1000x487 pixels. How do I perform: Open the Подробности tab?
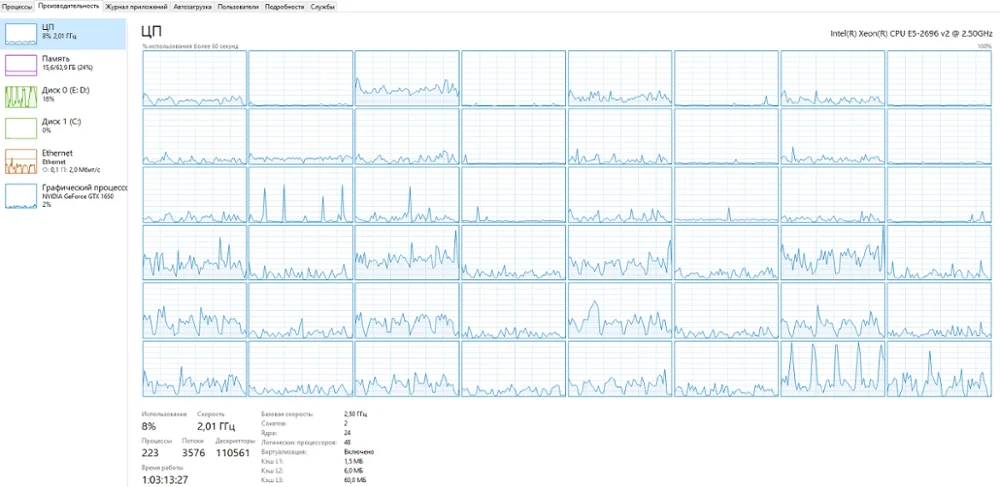point(284,6)
